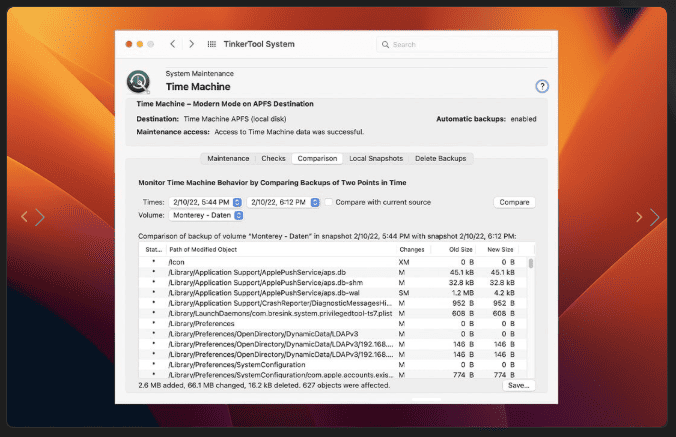Click the SM changes value
676x437 pixels.
404,293
